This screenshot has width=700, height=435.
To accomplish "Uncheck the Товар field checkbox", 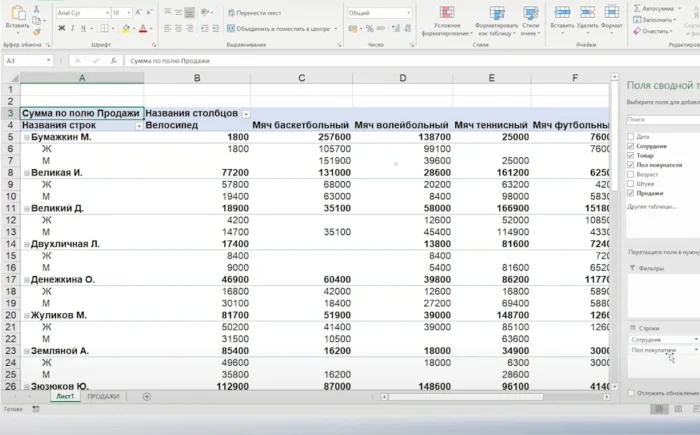I will tap(629, 155).
